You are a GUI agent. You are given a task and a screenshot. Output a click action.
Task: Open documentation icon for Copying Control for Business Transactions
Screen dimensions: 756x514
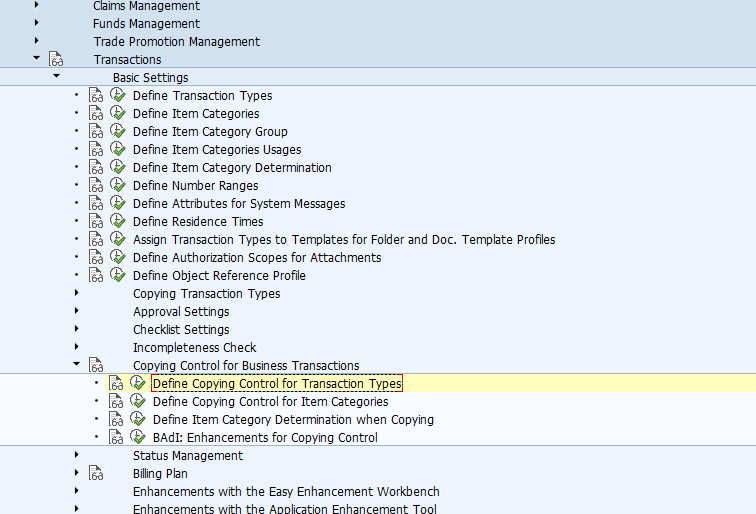point(96,365)
